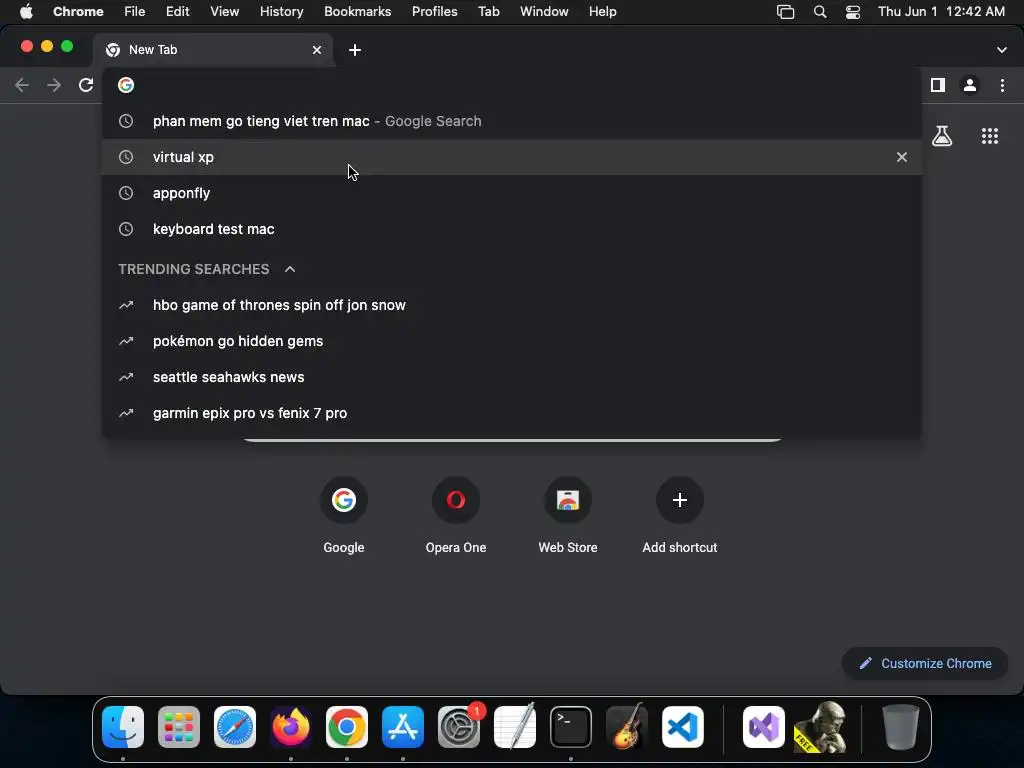This screenshot has height=768, width=1024.
Task: Open the Web Store shortcut tile
Action: pos(568,516)
